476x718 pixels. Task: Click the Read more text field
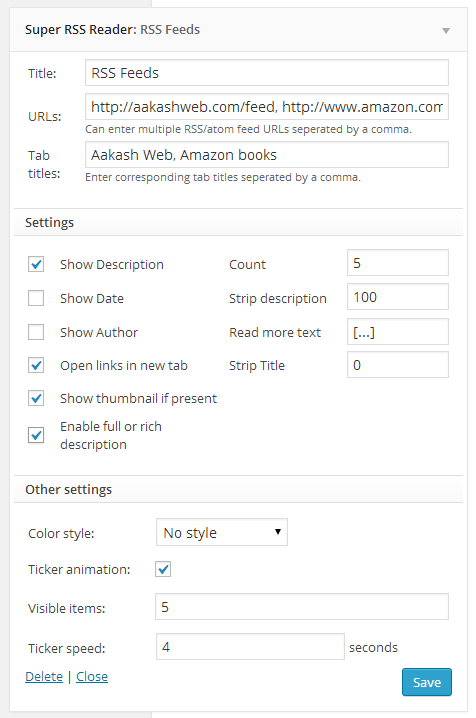click(398, 332)
